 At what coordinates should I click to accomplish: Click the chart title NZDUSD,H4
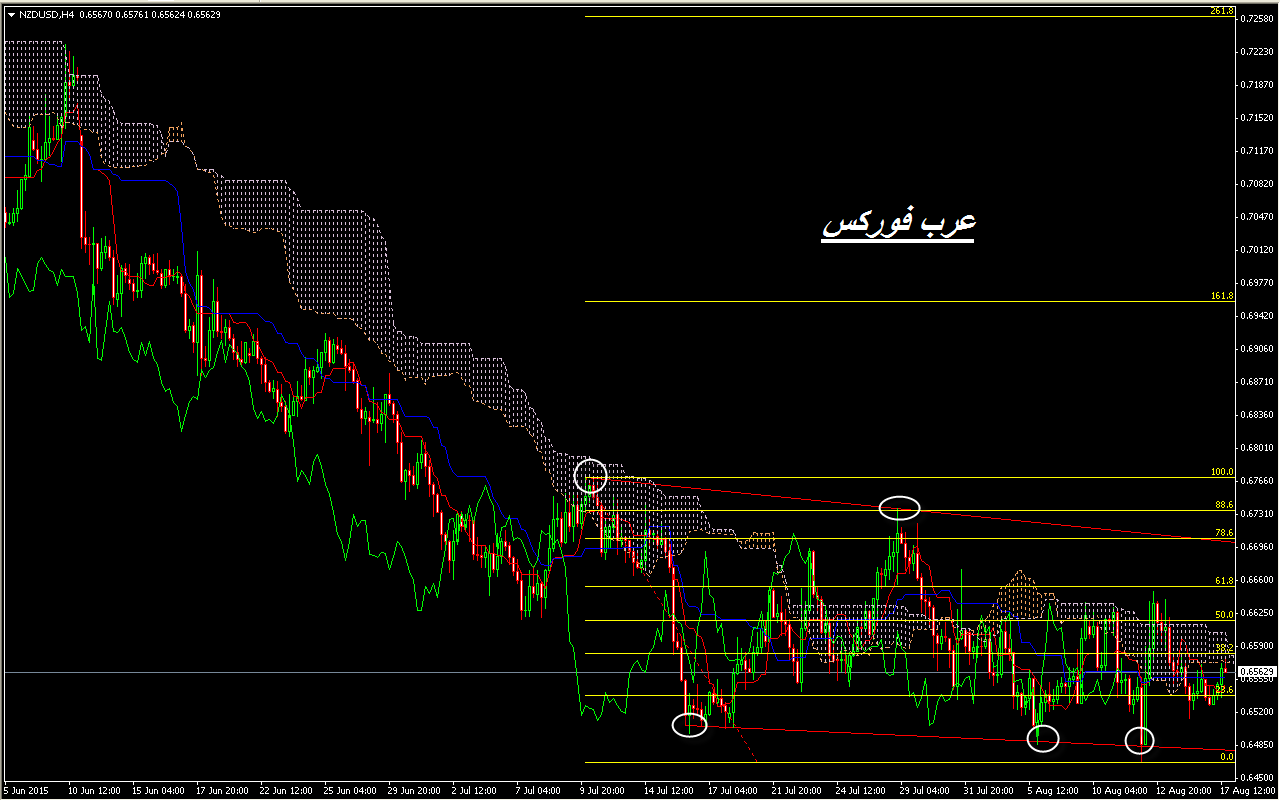[x=45, y=15]
